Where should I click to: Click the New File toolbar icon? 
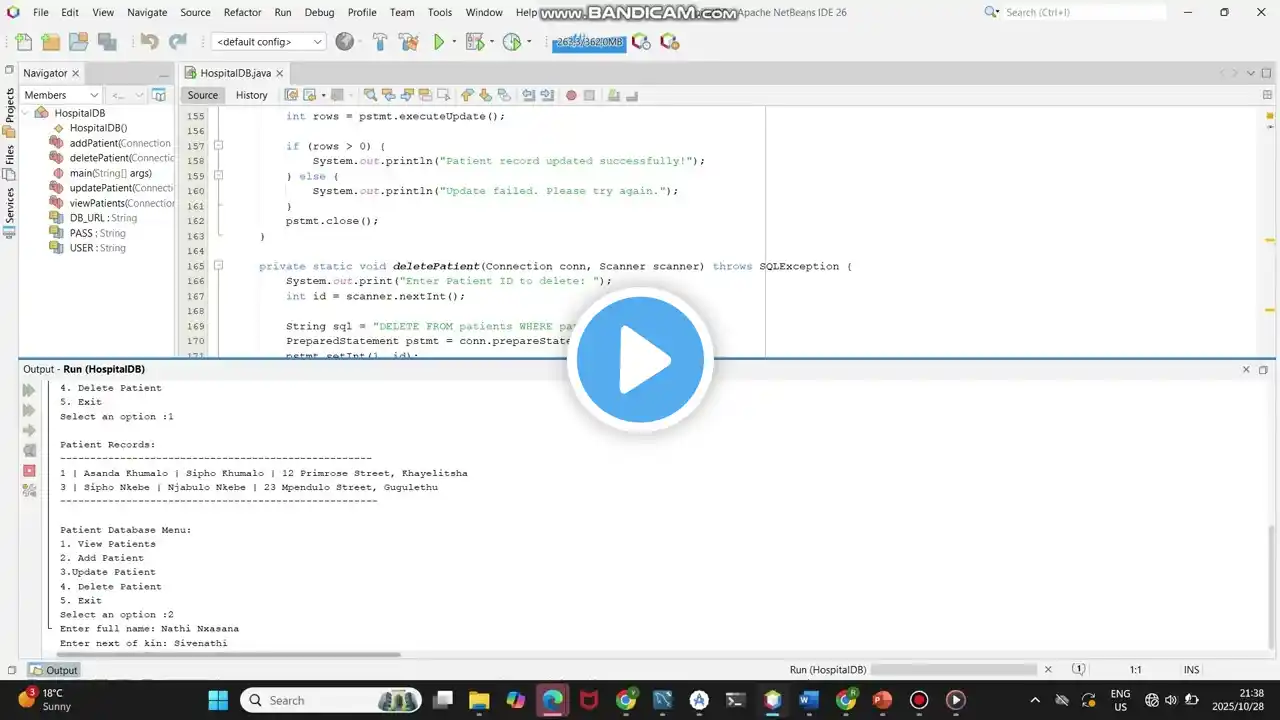[23, 42]
